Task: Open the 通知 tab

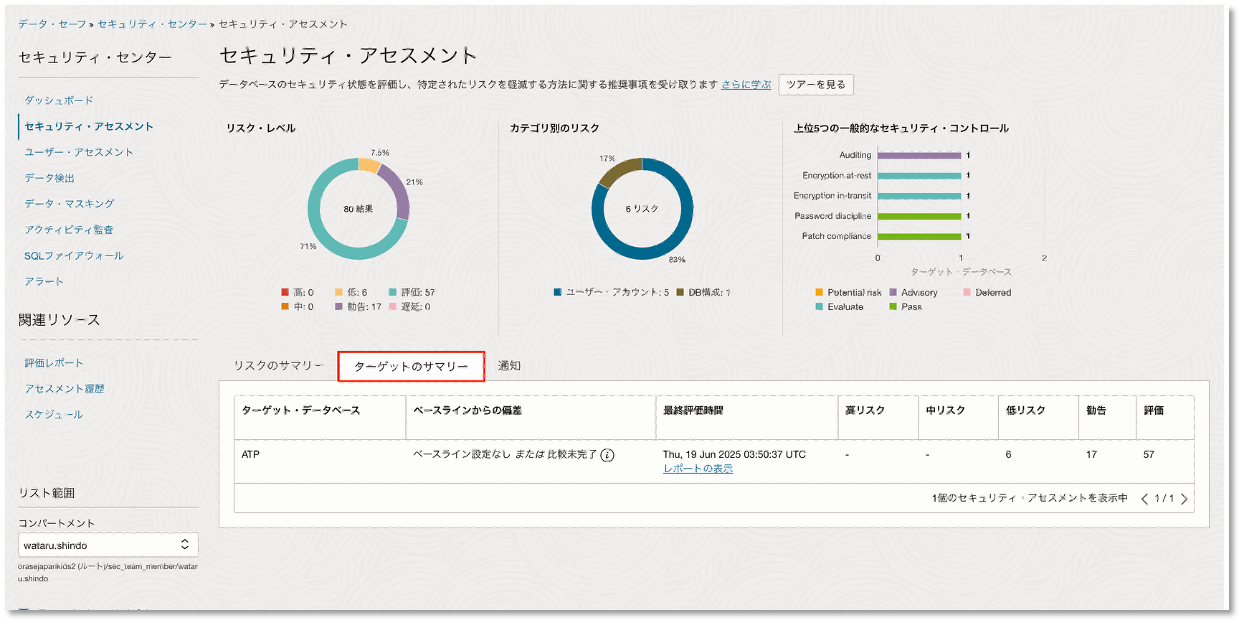Action: tap(509, 366)
